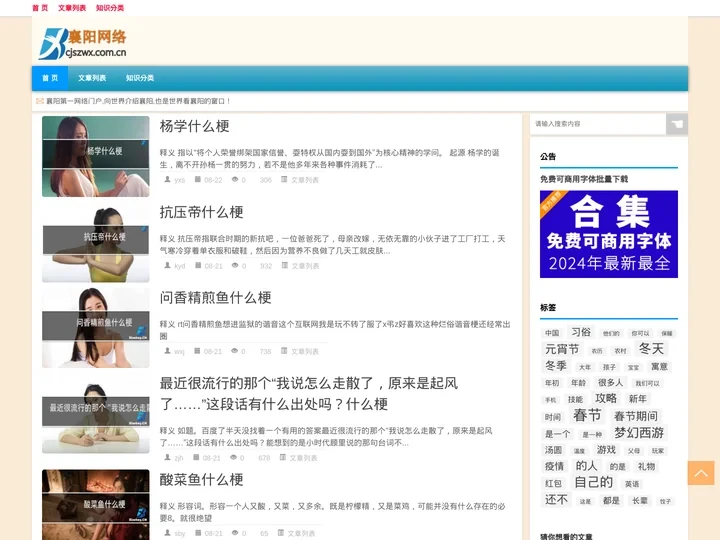This screenshot has height=540, width=720.
Task: Click the category icon in 酸菜鱼什么梗 row
Action: point(281,533)
